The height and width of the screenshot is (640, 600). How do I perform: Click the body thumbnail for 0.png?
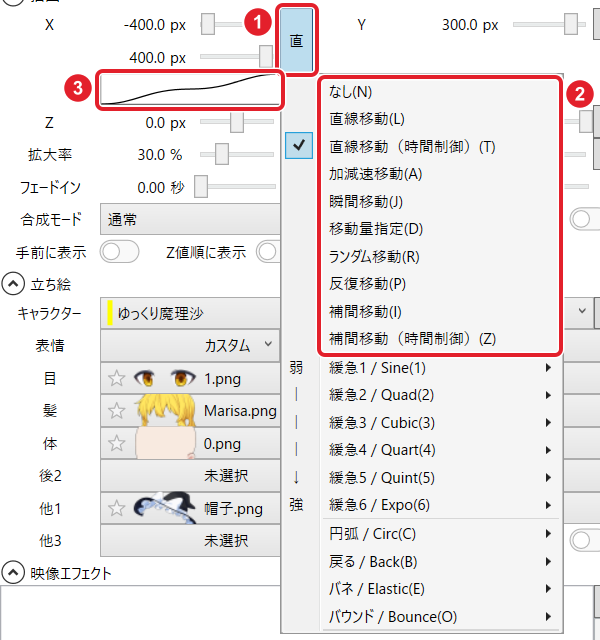(x=165, y=443)
